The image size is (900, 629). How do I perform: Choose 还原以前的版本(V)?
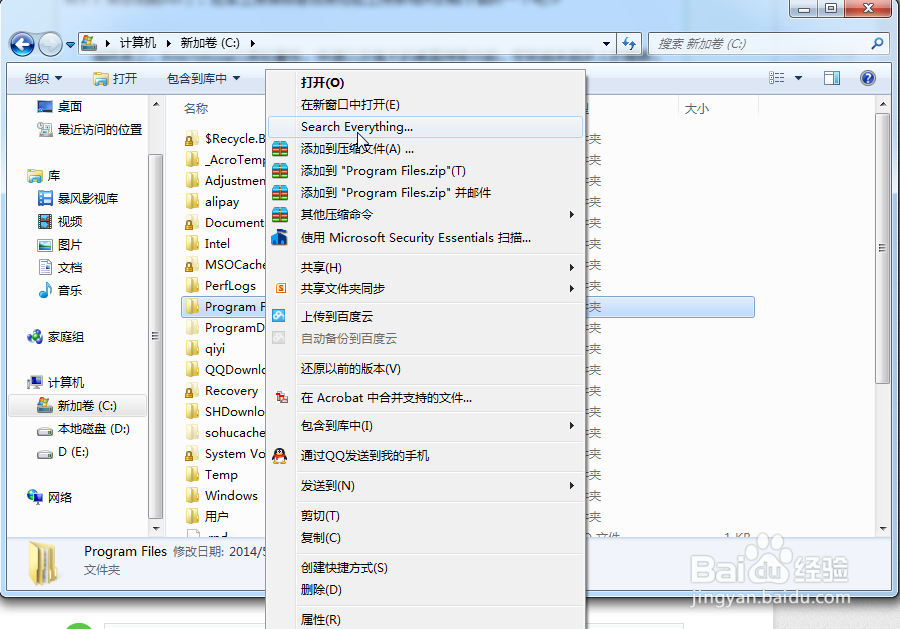click(x=425, y=368)
